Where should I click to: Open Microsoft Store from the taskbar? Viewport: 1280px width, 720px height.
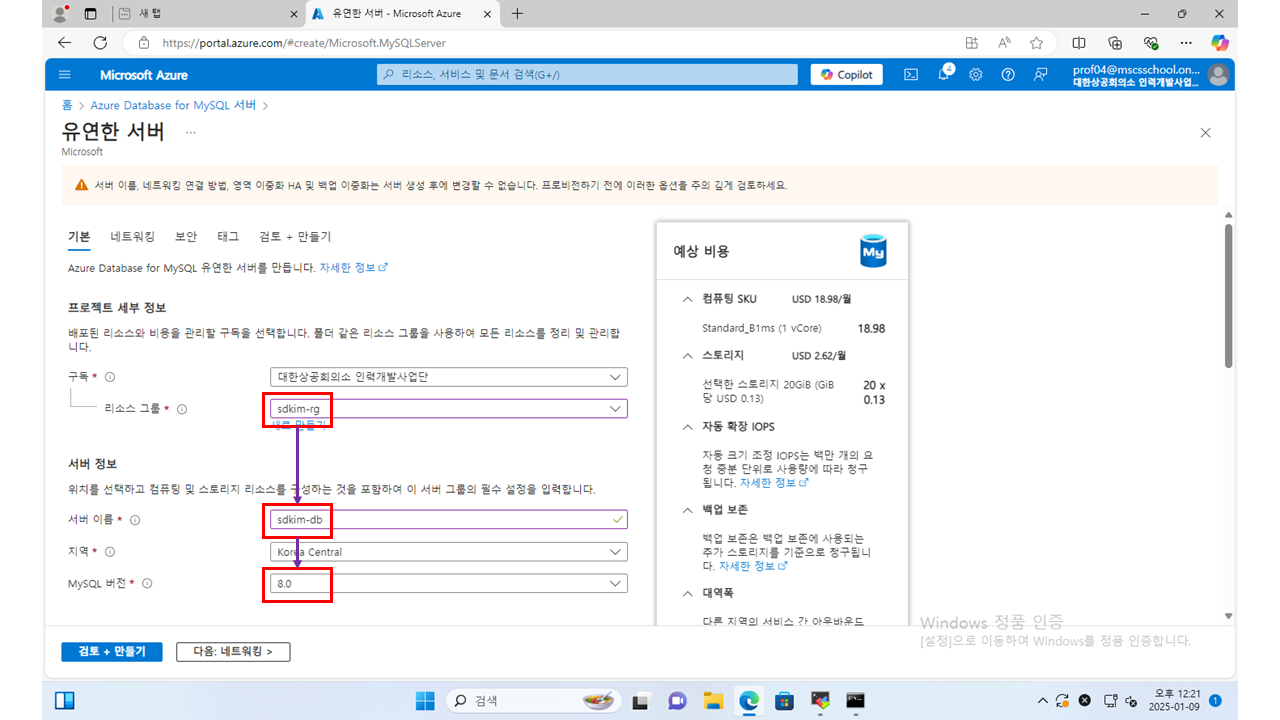(784, 700)
